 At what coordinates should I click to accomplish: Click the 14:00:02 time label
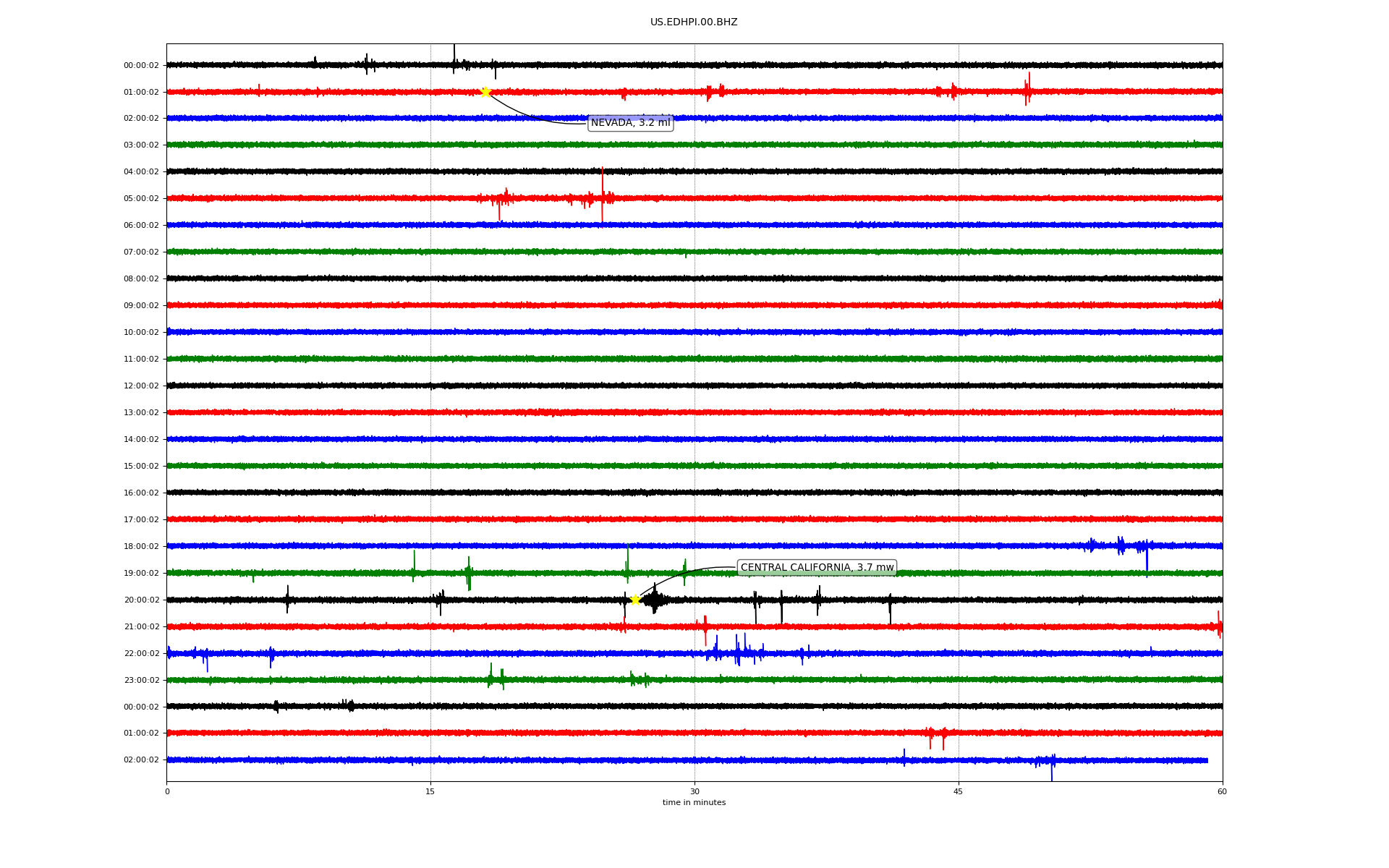141,440
